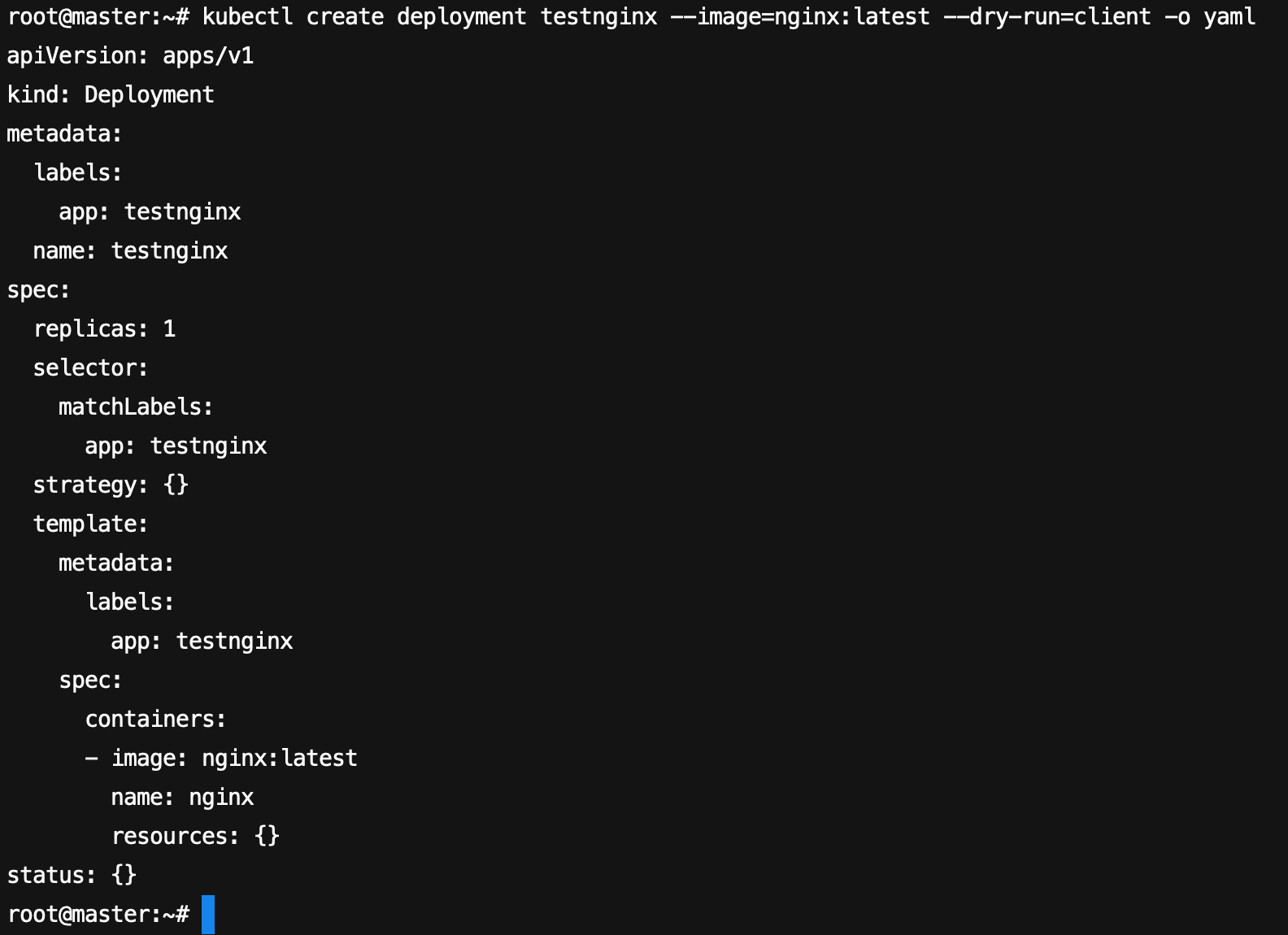Click the --dry-run=client flag
Image resolution: width=1288 pixels, height=935 pixels.
click(x=1047, y=16)
